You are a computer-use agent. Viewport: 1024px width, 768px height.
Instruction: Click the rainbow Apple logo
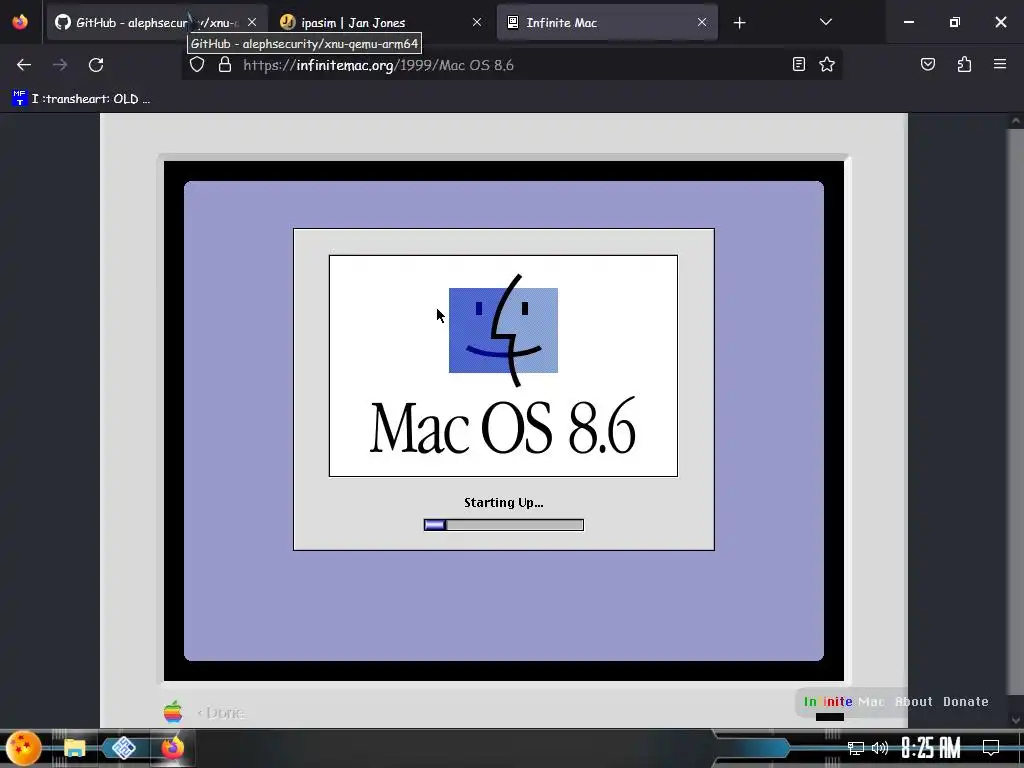tap(173, 712)
